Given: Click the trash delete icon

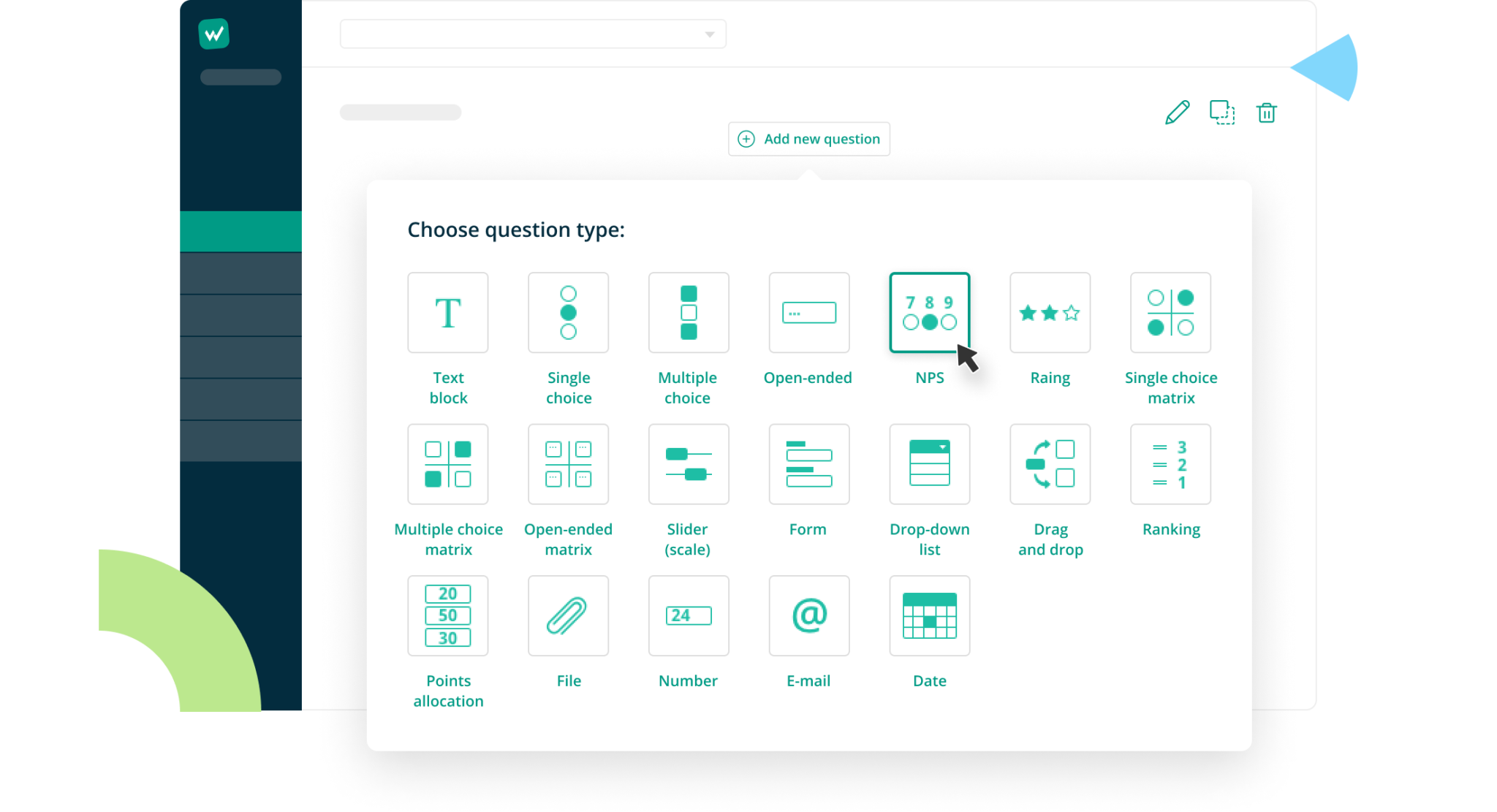Looking at the screenshot, I should [1266, 113].
